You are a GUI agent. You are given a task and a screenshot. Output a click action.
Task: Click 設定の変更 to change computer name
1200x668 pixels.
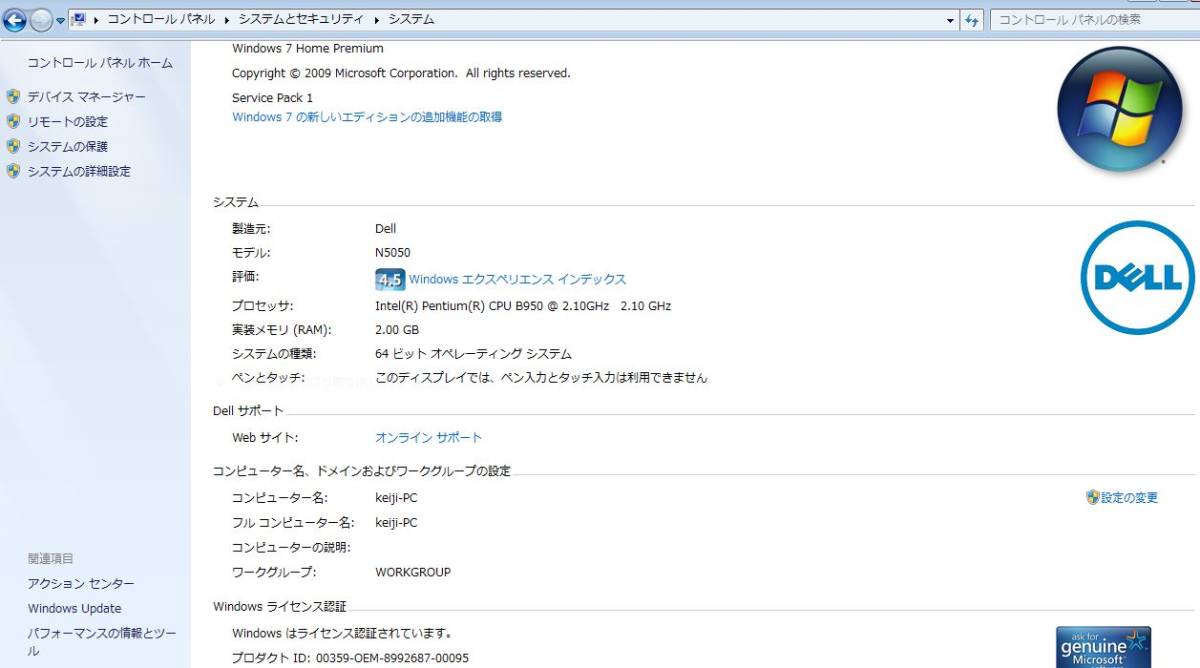[1129, 498]
